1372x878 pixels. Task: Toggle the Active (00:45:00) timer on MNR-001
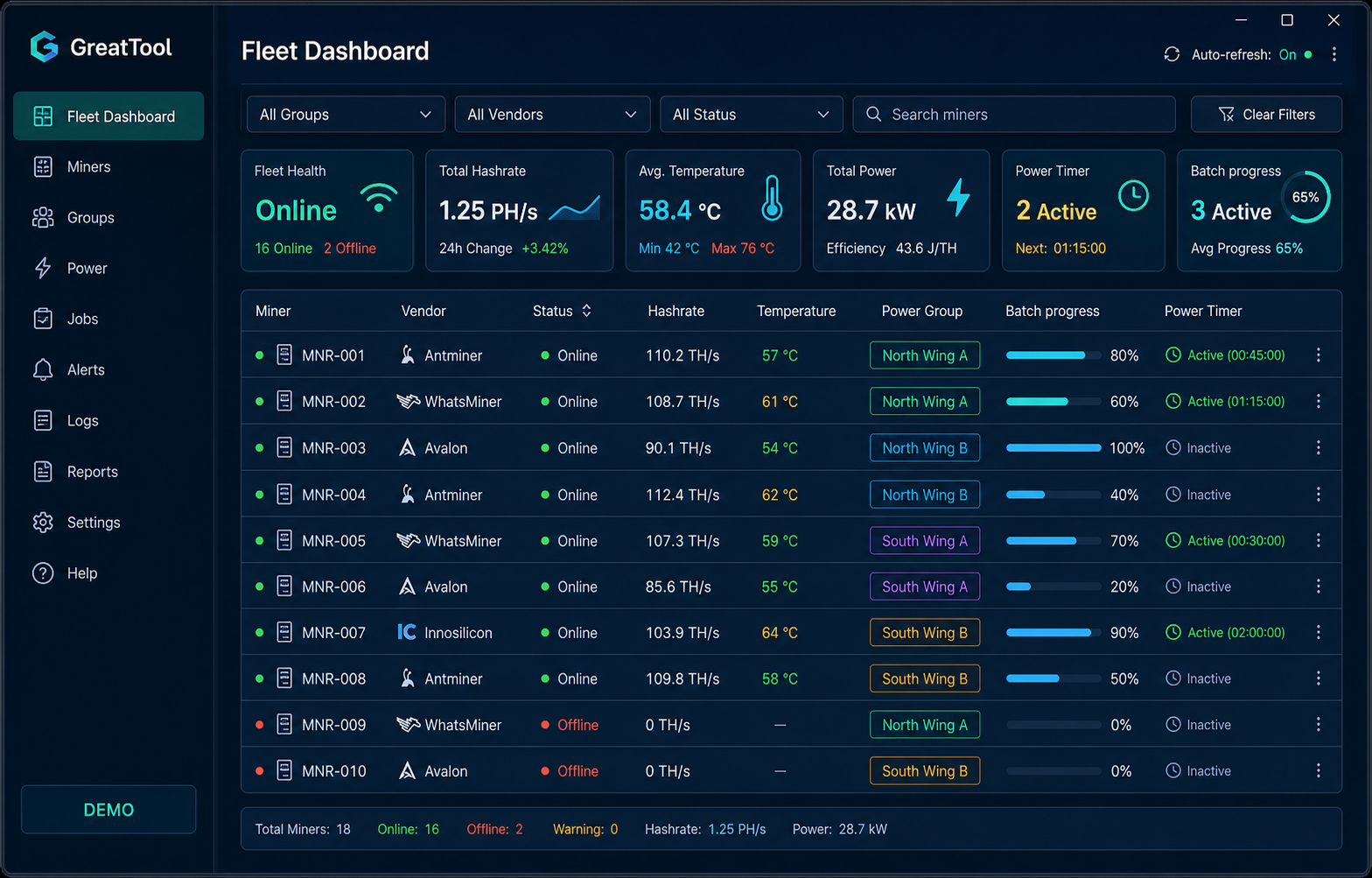coord(1225,355)
